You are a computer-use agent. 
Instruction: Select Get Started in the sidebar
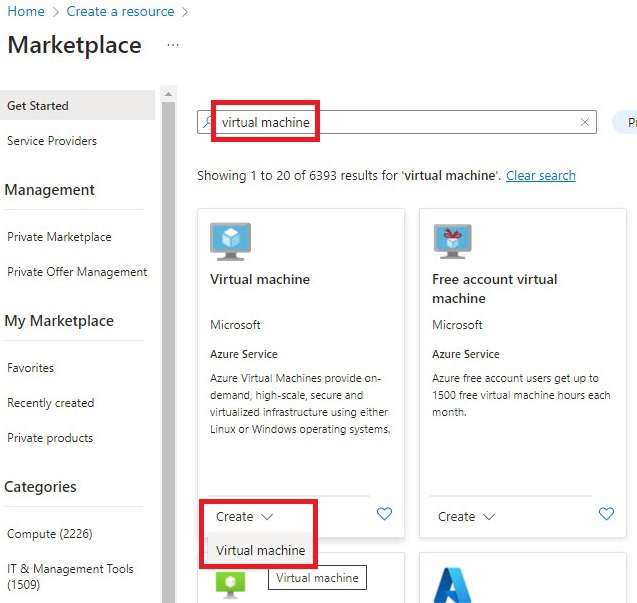pyautogui.click(x=77, y=106)
